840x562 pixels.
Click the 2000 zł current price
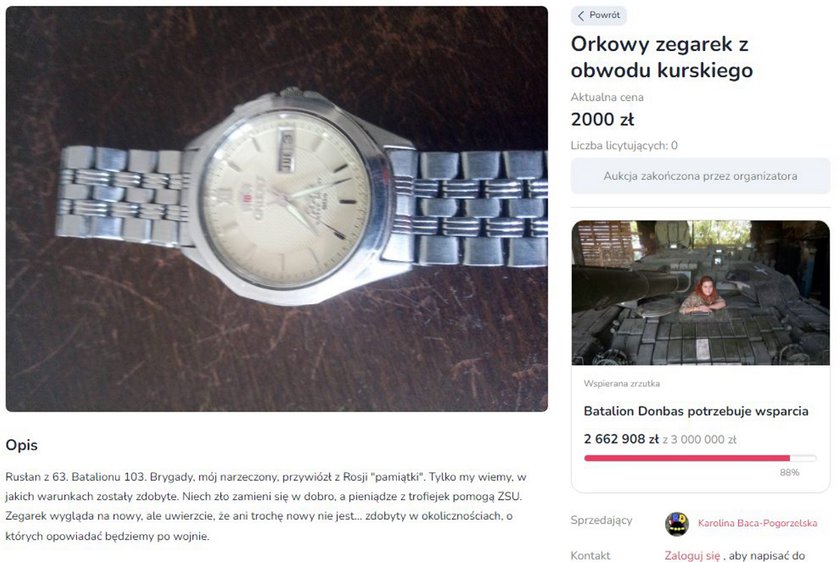[602, 119]
